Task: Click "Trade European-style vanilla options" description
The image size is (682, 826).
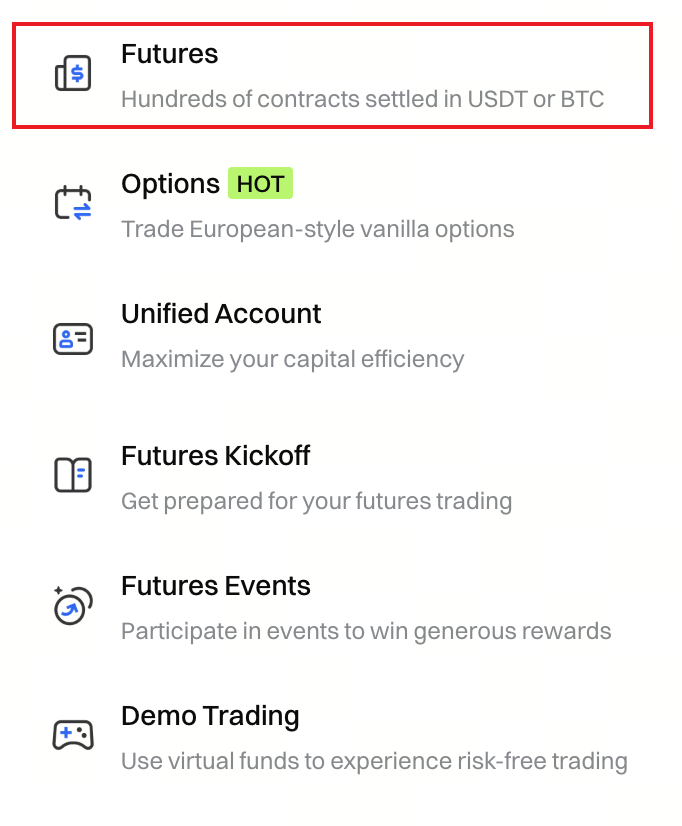Action: (x=317, y=230)
